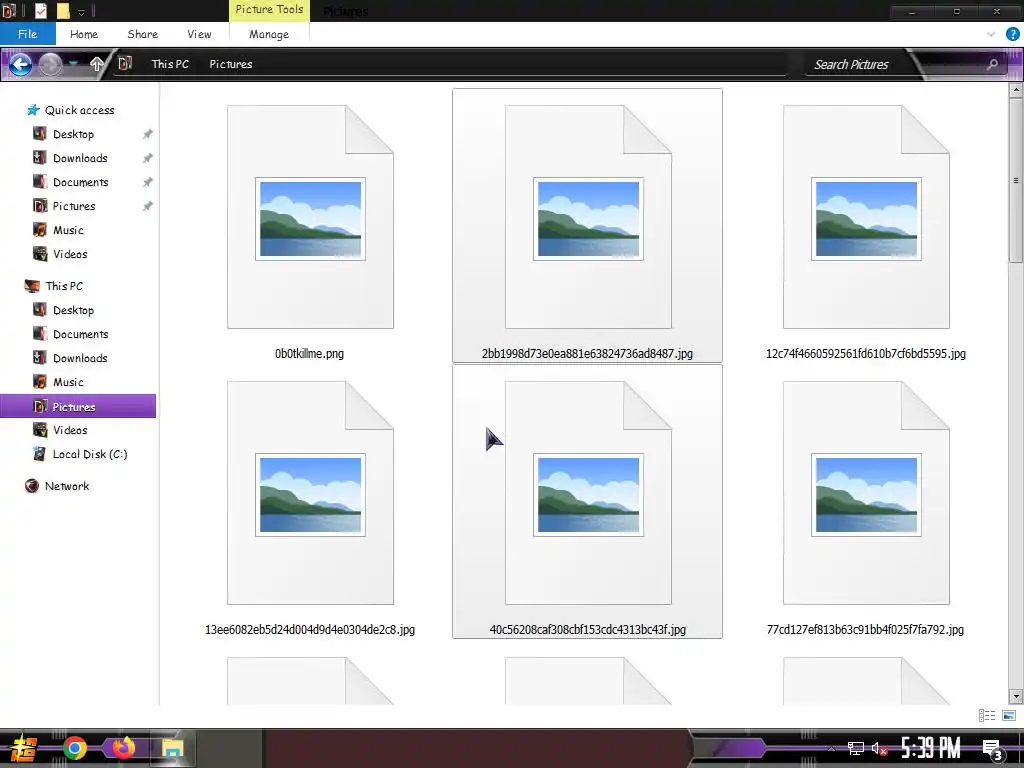Select 13ee6082eb5d24d004d9d4e0304de2c8.jpg thumbnail

pyautogui.click(x=310, y=493)
